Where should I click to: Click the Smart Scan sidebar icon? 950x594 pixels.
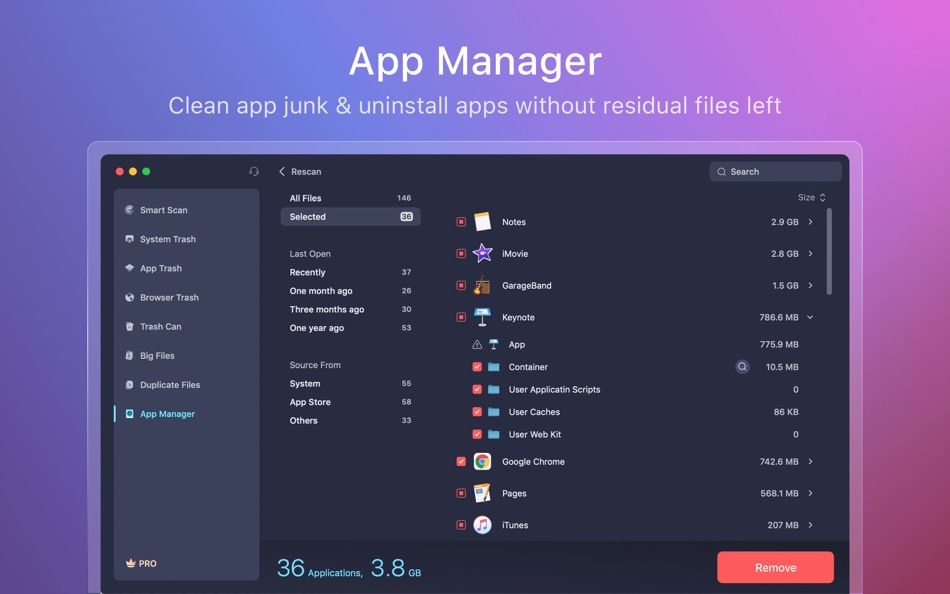pyautogui.click(x=129, y=210)
